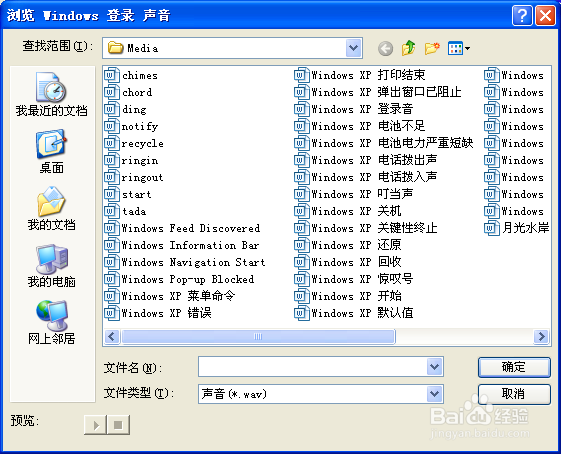
Task: Go to 桌面 in places bar
Action: coord(52,152)
